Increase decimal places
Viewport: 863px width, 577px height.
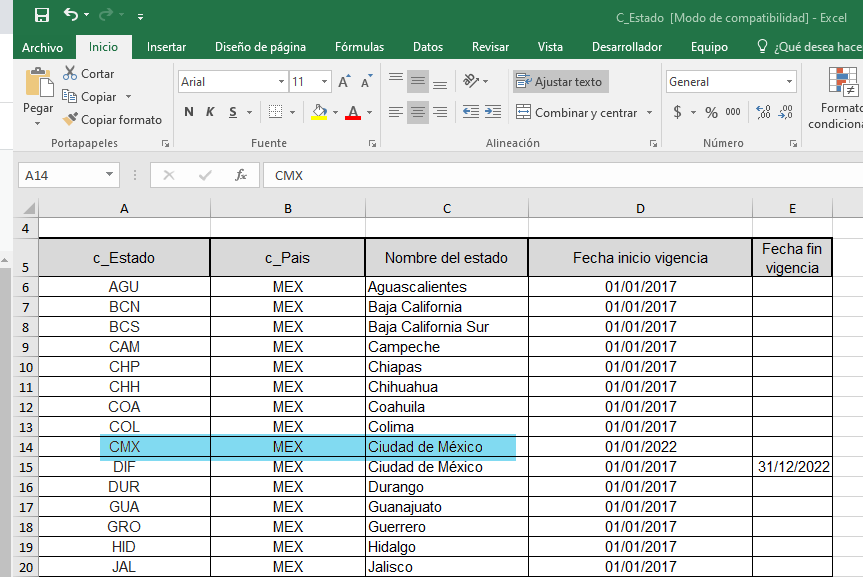tap(763, 112)
